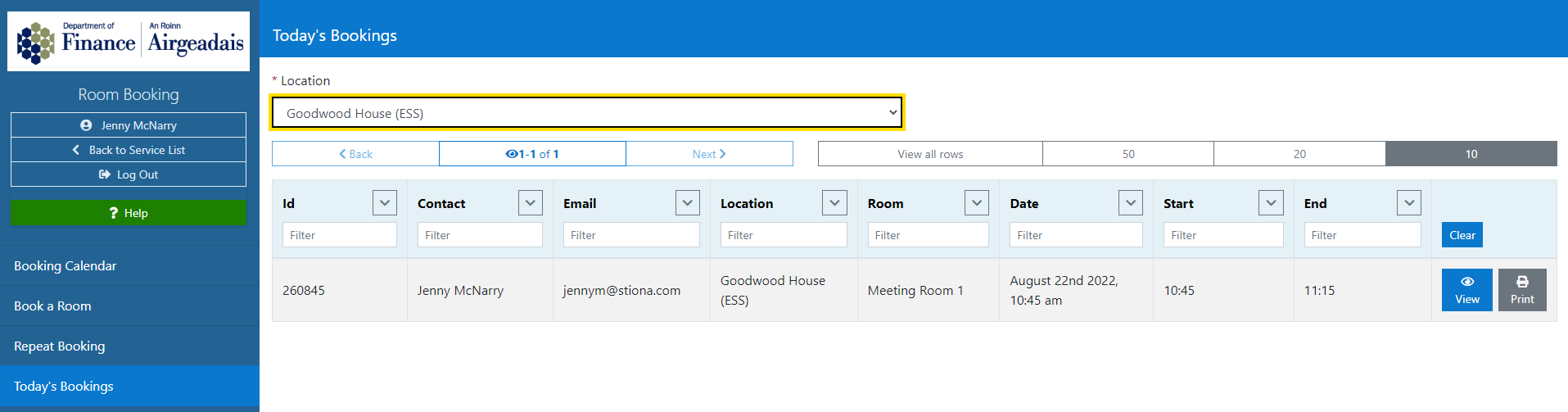
Task: Show 50 rows per page
Action: [x=1128, y=154]
